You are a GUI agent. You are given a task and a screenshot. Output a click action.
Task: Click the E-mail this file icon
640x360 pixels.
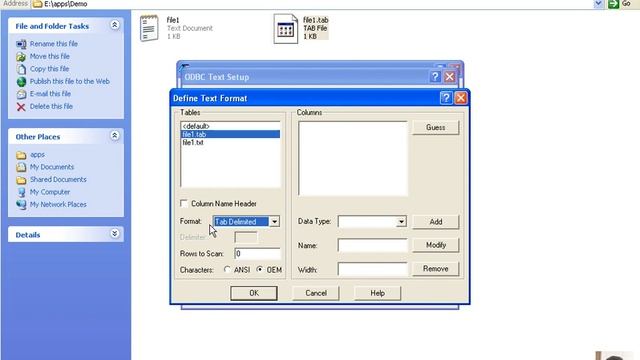[21, 94]
